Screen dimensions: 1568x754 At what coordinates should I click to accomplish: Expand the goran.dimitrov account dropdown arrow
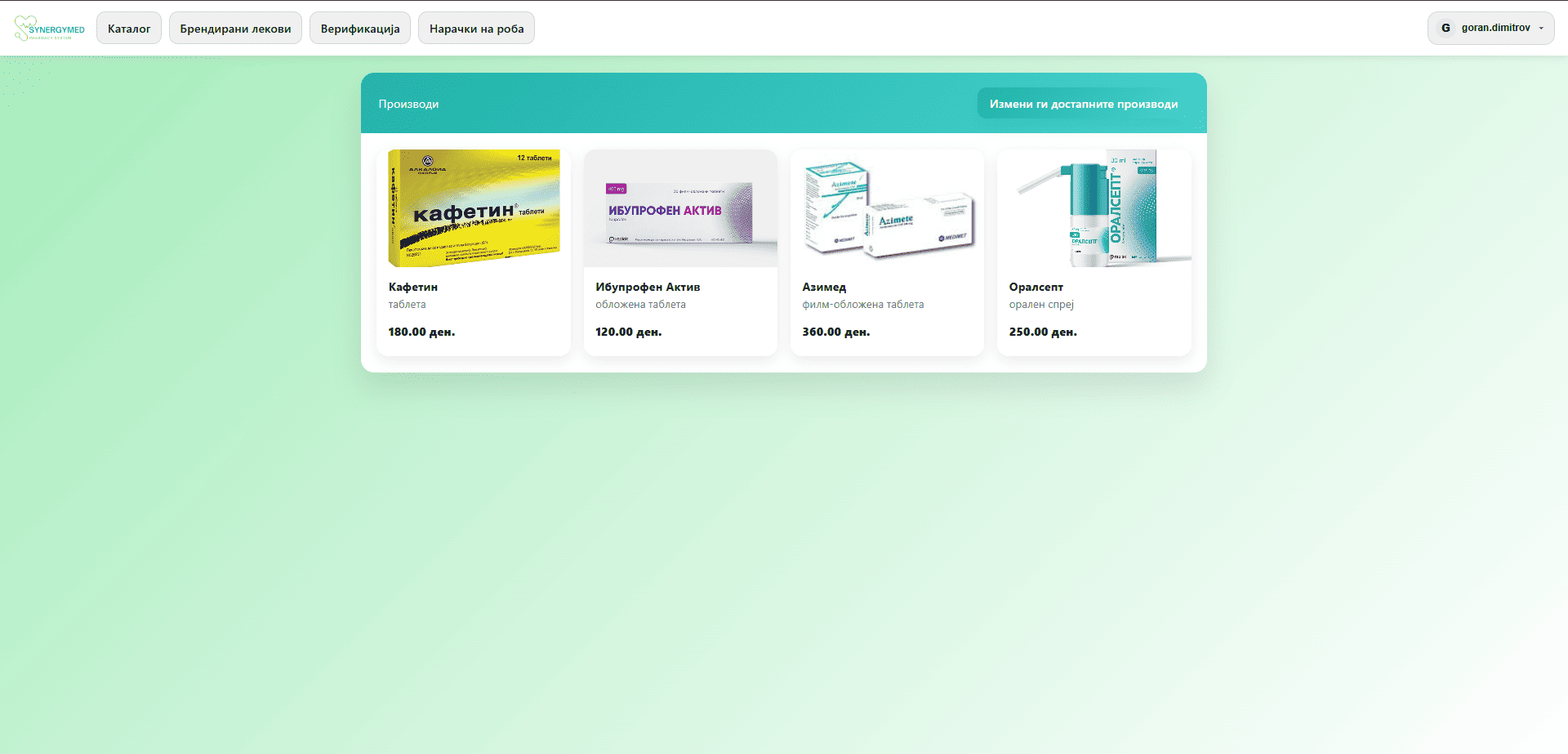coord(1541,29)
